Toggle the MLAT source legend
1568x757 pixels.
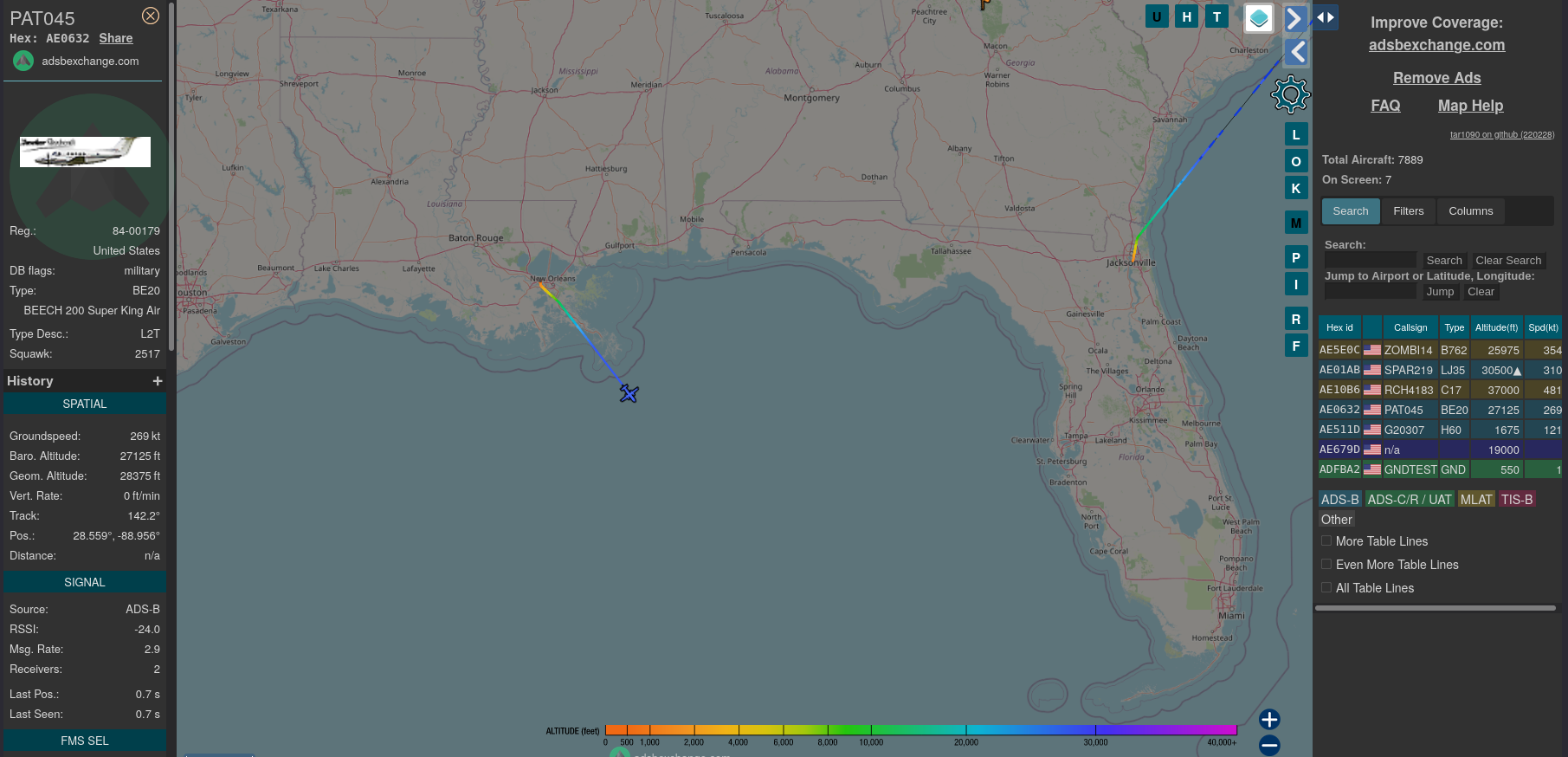[x=1476, y=500]
